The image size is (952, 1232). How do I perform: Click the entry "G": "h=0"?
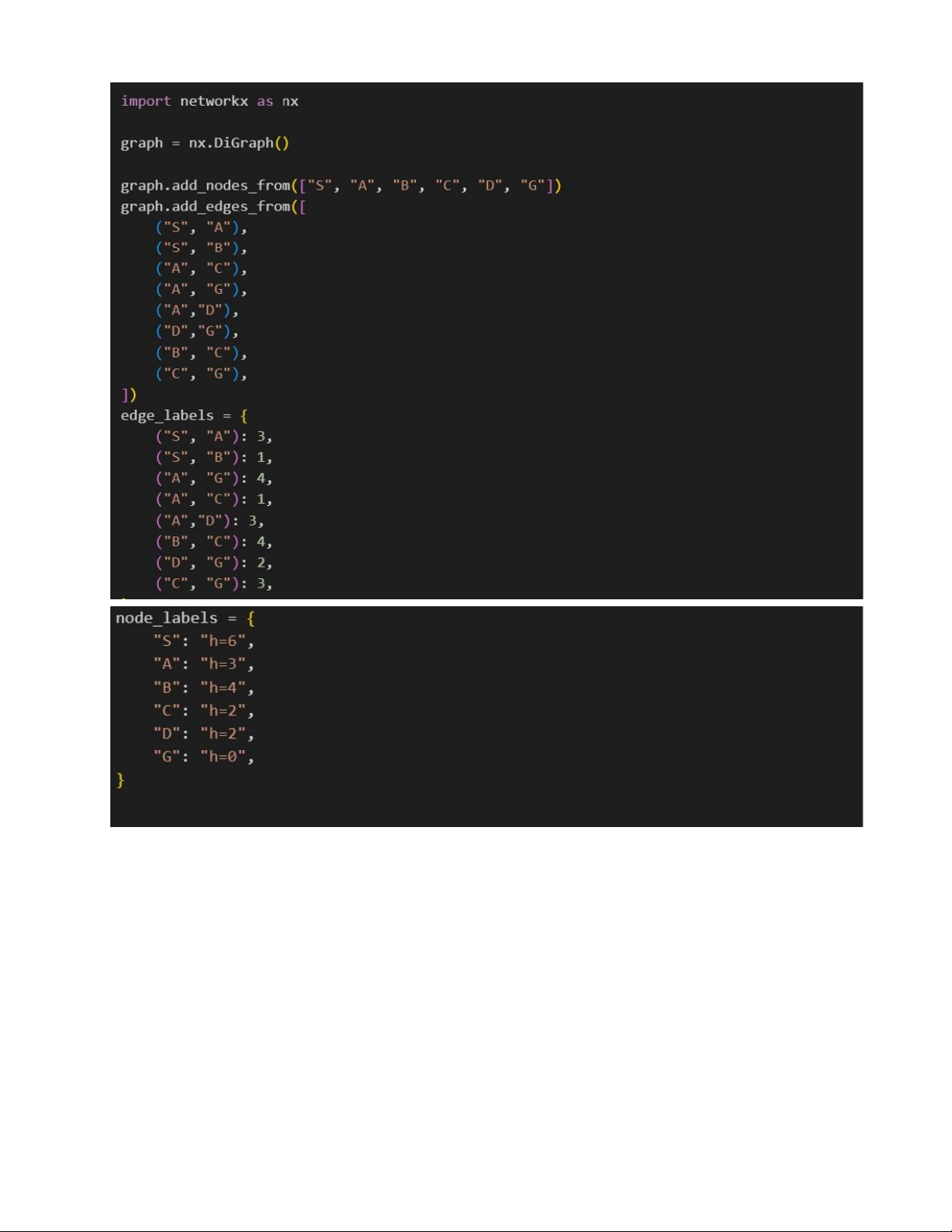point(204,757)
